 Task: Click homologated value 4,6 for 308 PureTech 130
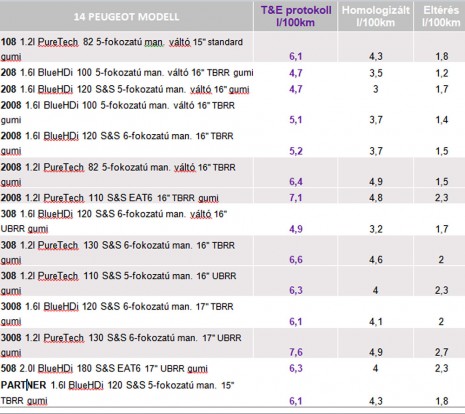point(376,259)
